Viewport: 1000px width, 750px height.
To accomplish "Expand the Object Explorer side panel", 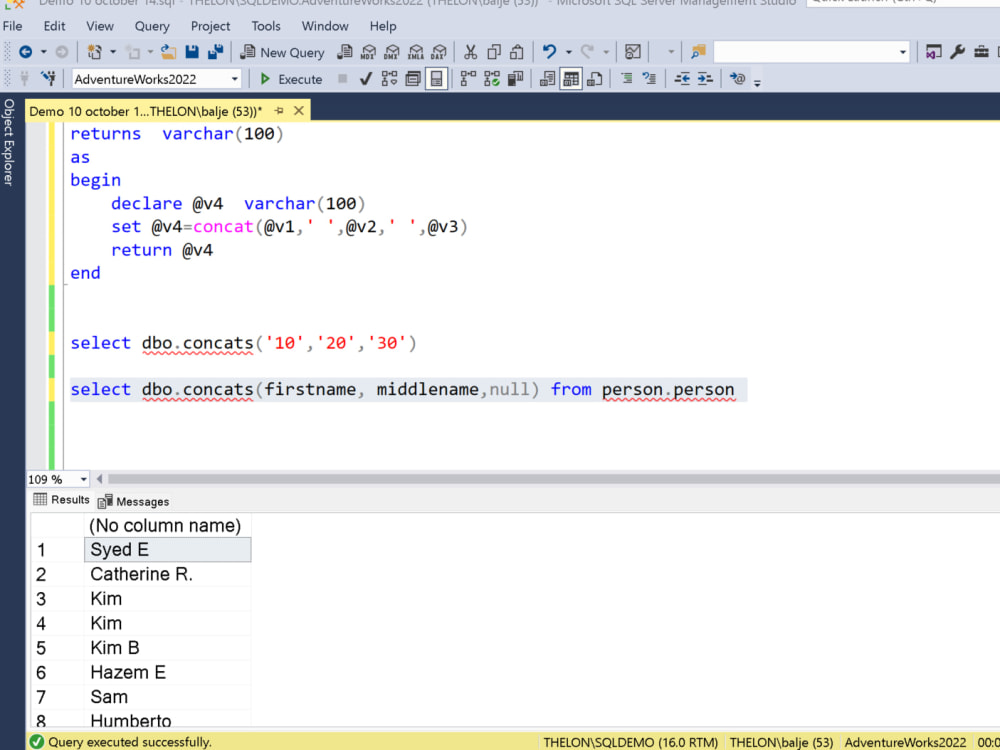I will (x=9, y=142).
